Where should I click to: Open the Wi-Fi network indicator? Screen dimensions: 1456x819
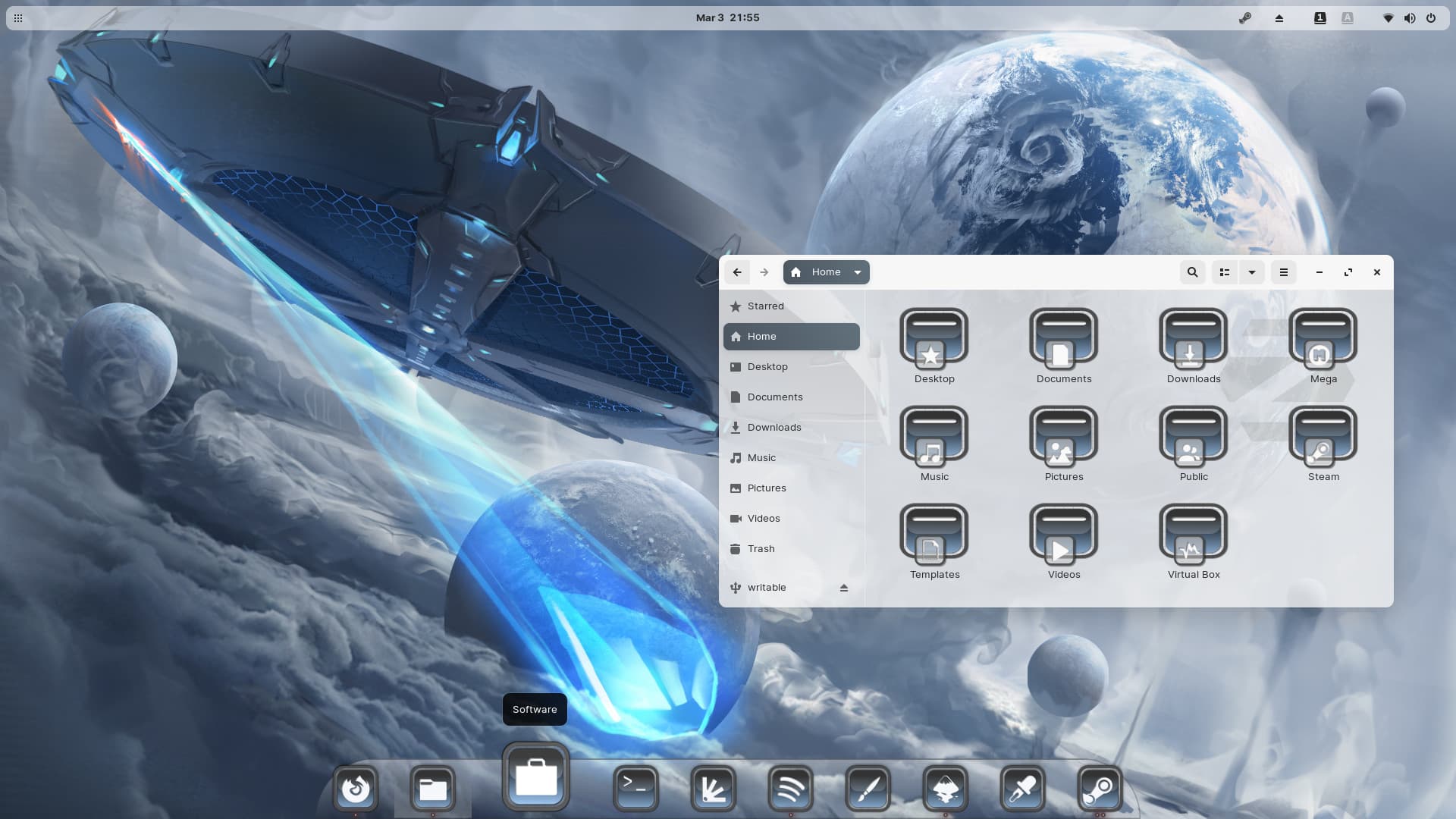(x=1389, y=17)
